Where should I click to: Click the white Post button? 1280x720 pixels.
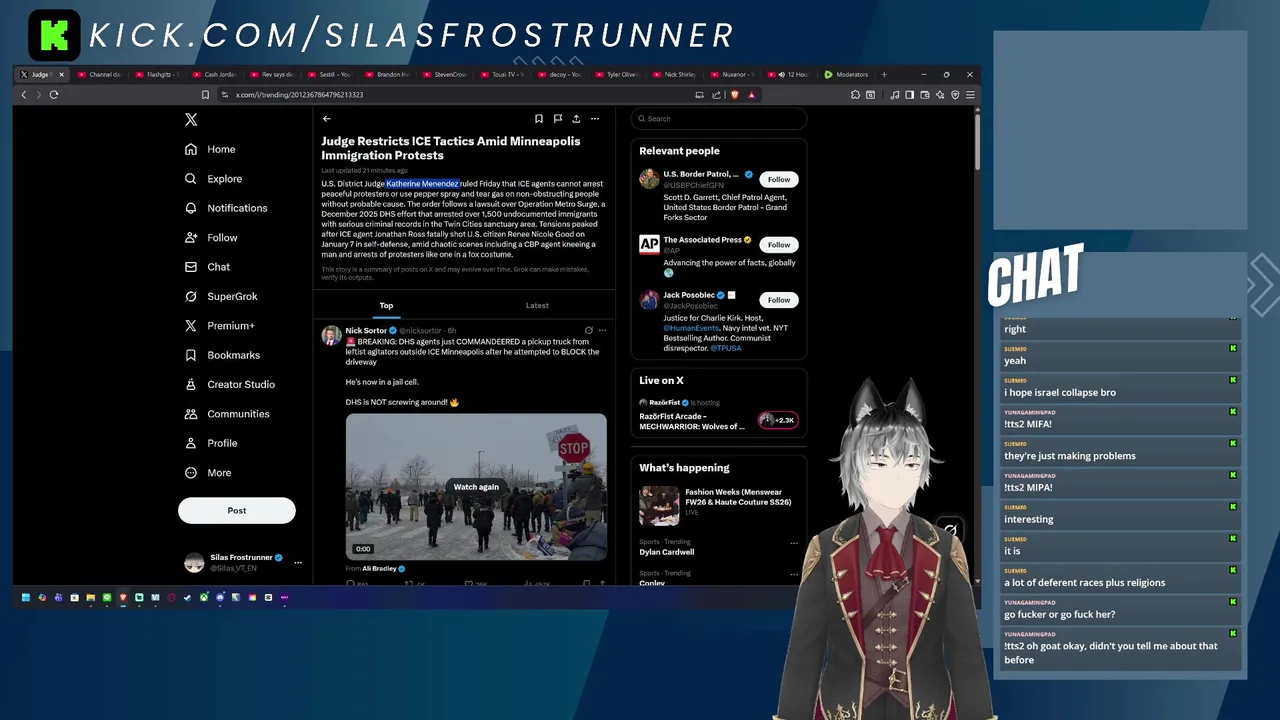[237, 510]
